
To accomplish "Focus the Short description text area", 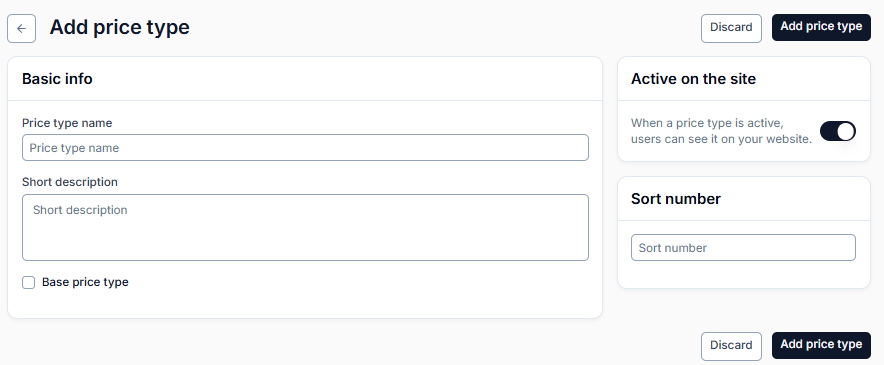I will tap(305, 227).
